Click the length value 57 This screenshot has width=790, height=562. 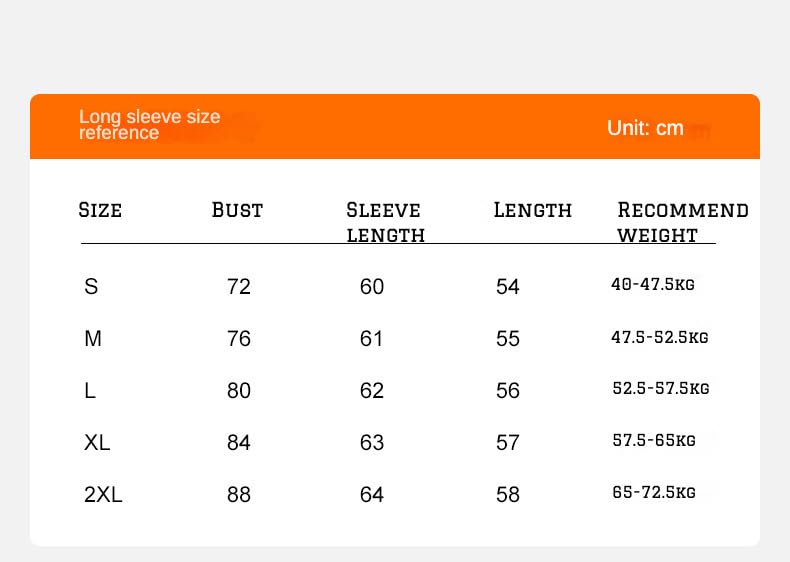508,442
